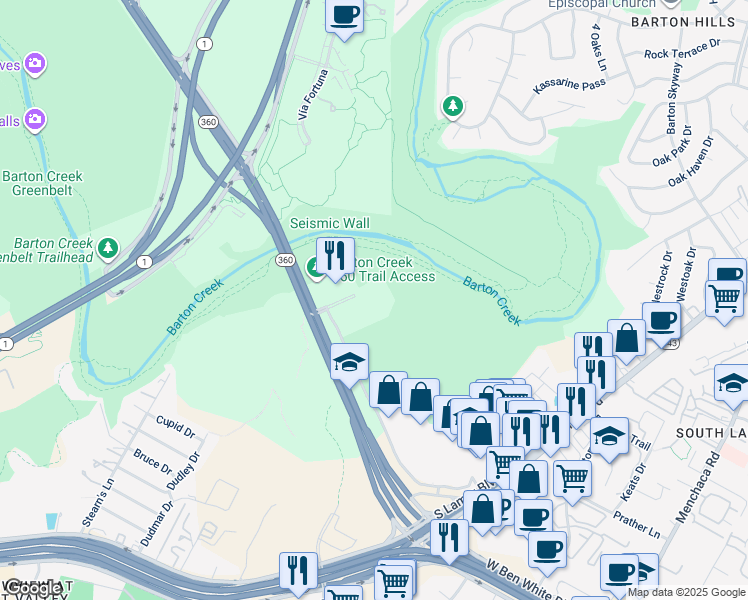Click the coffee cup marker above W Ben White
The image size is (748, 600).
pos(548,552)
